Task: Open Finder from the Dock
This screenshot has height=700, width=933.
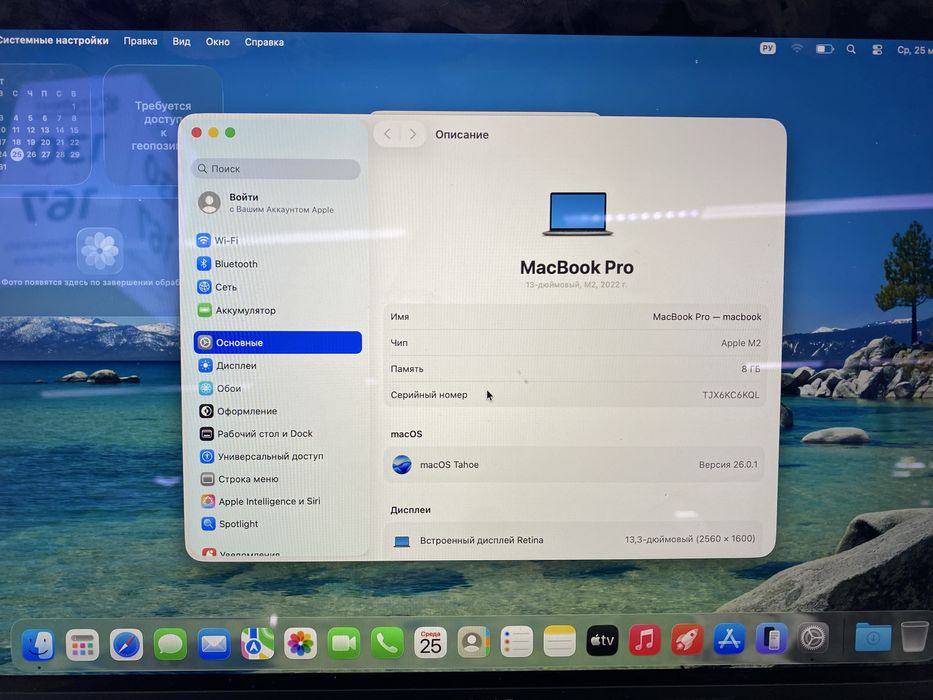Action: coord(39,645)
